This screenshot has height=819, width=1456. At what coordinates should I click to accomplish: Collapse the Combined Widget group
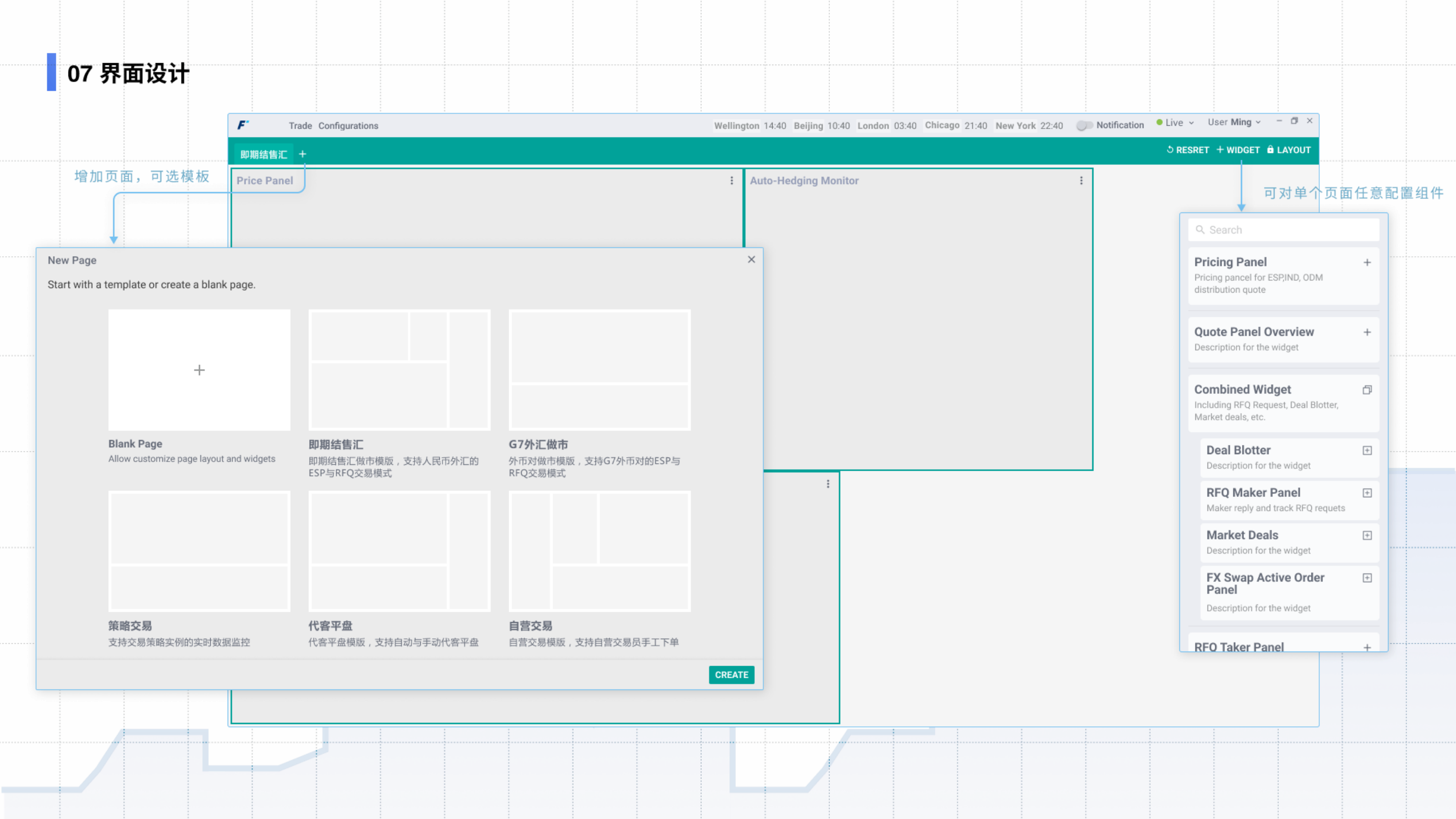tap(1367, 390)
